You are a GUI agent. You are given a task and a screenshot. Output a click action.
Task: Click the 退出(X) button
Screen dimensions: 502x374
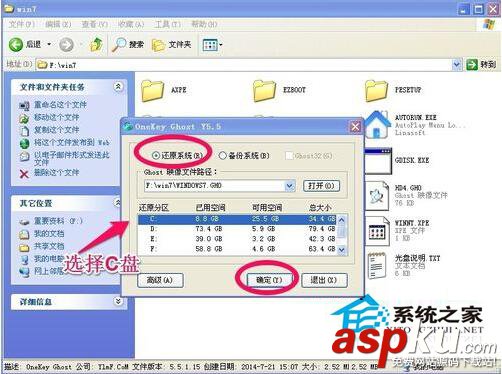(x=324, y=280)
